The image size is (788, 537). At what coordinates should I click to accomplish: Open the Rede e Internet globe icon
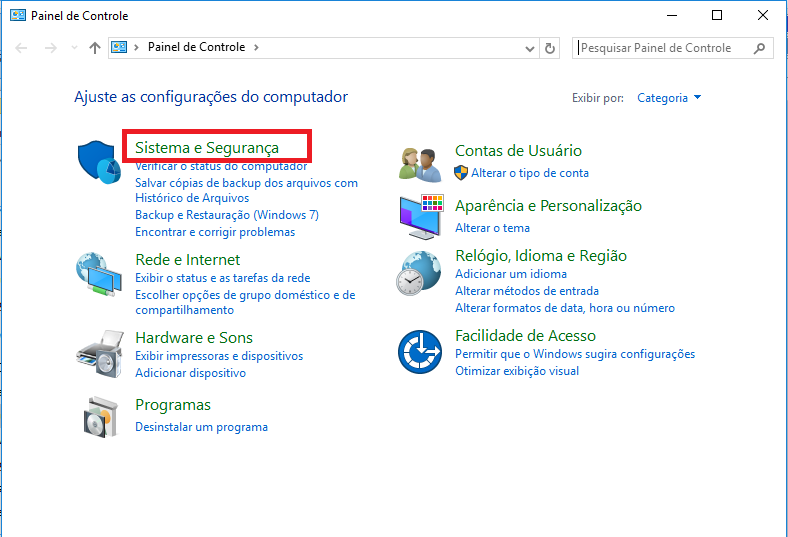[99, 274]
